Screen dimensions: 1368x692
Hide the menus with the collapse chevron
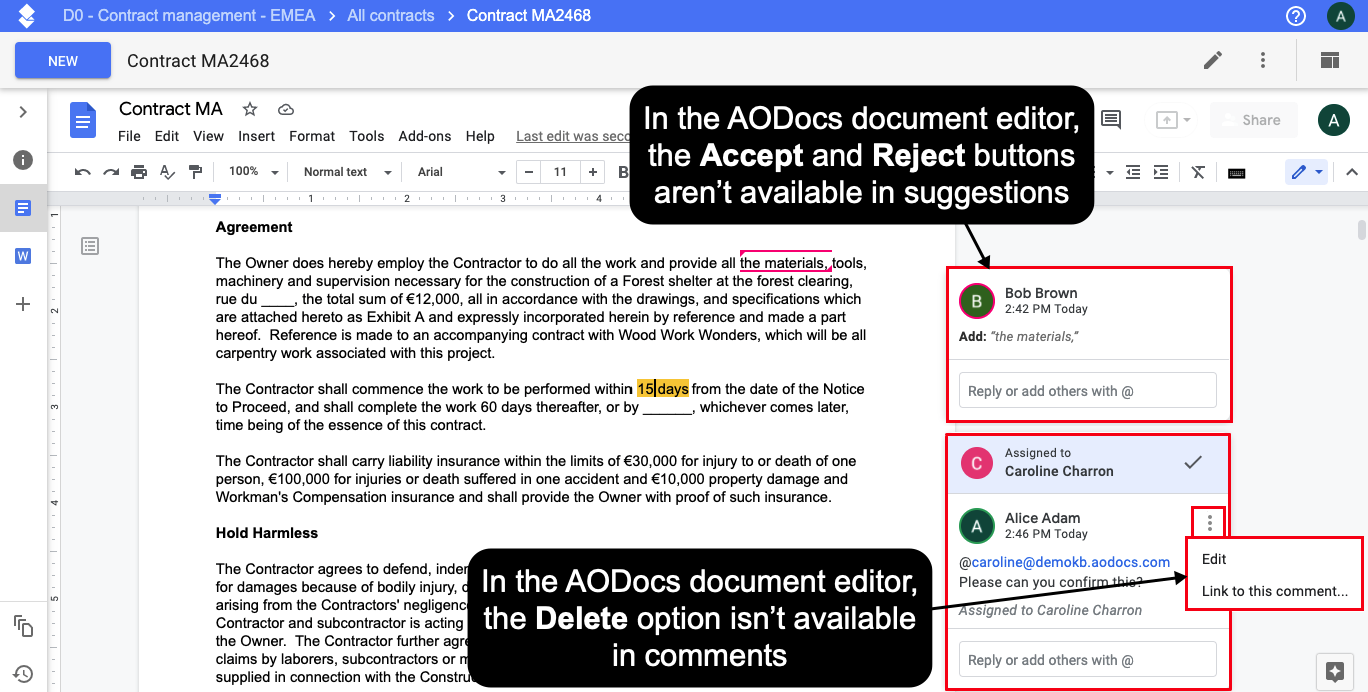coord(1352,172)
